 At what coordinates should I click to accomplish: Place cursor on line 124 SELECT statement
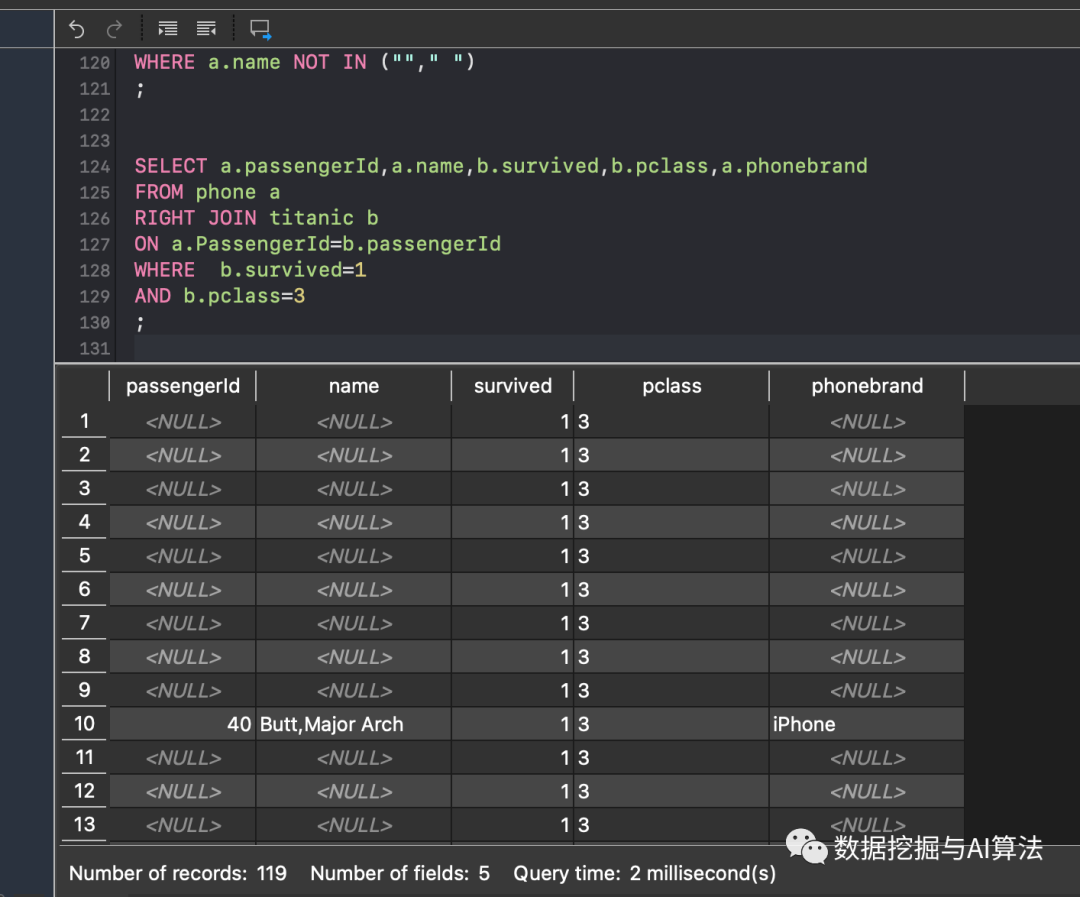pyautogui.click(x=501, y=166)
